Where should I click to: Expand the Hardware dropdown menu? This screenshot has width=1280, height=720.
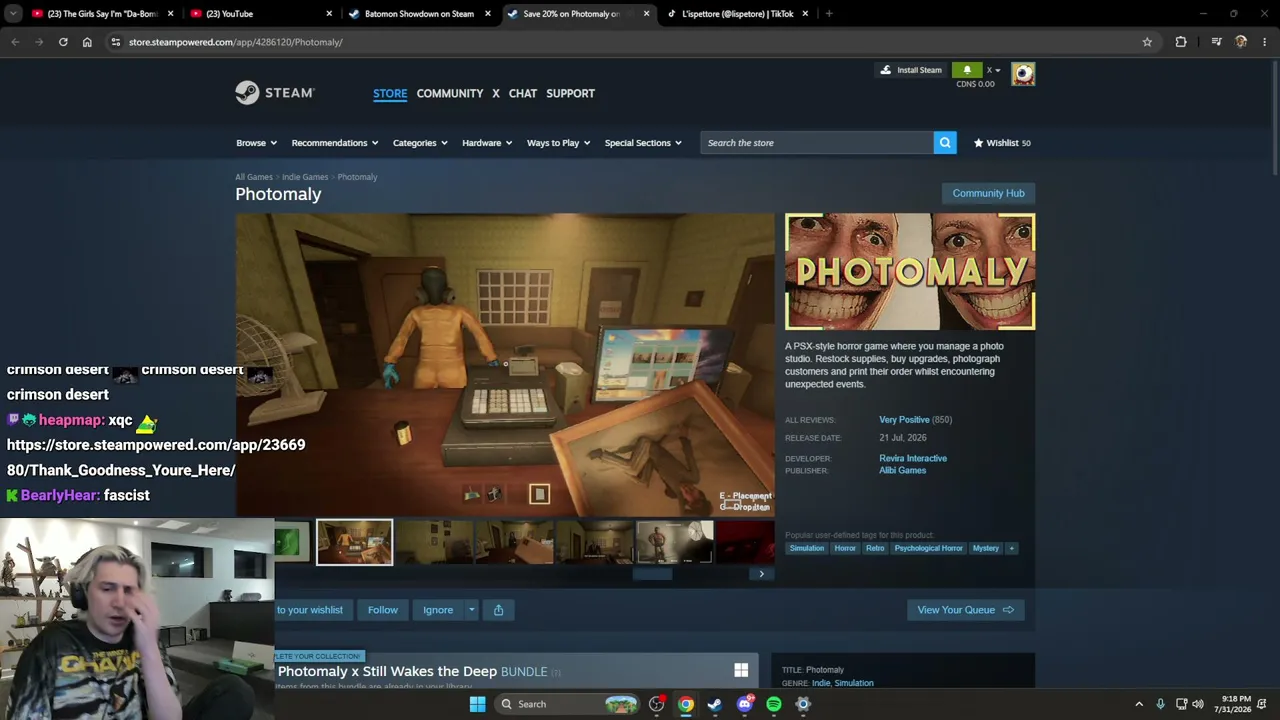pos(487,143)
